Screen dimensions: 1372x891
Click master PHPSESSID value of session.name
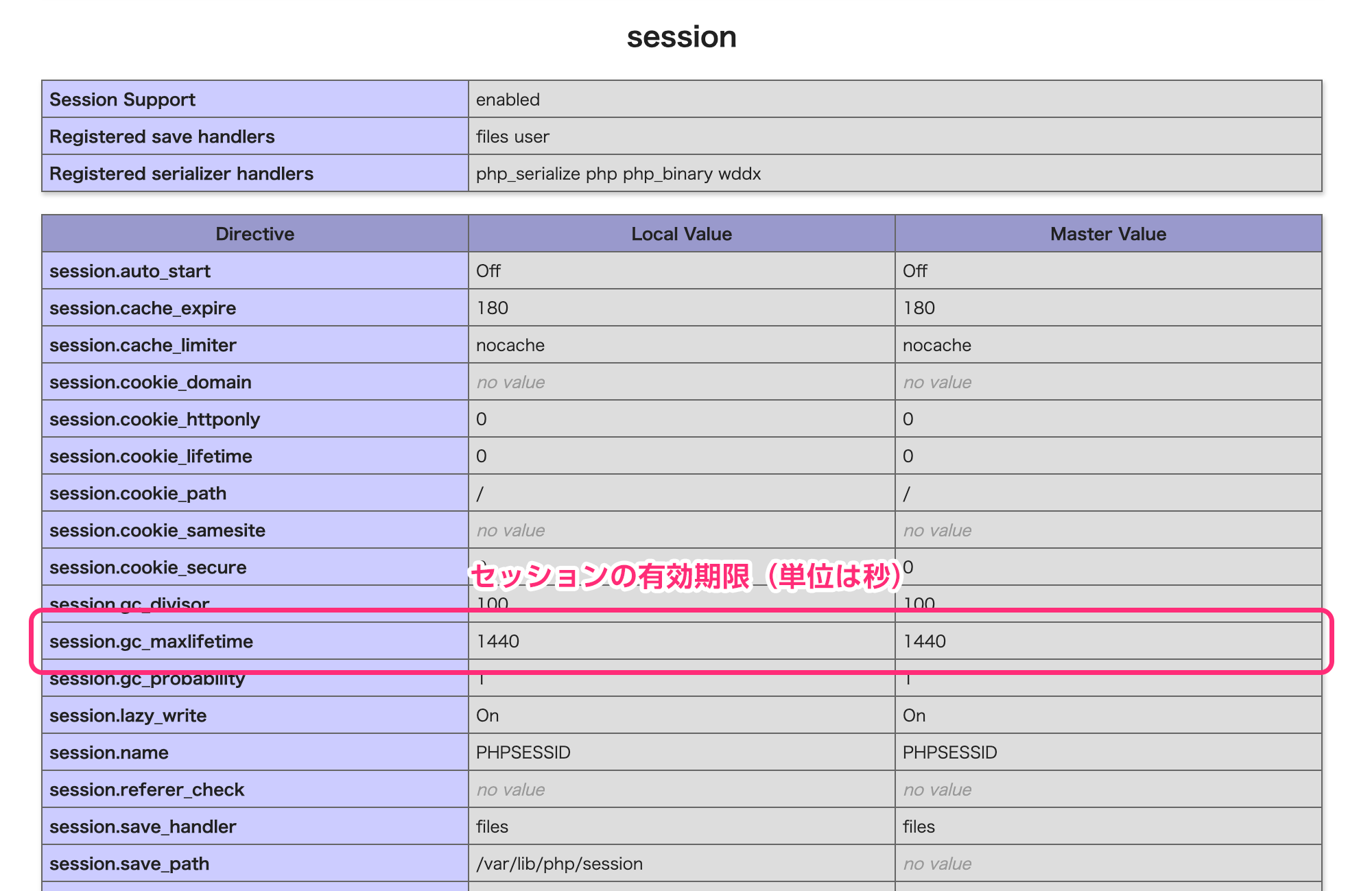point(950,752)
